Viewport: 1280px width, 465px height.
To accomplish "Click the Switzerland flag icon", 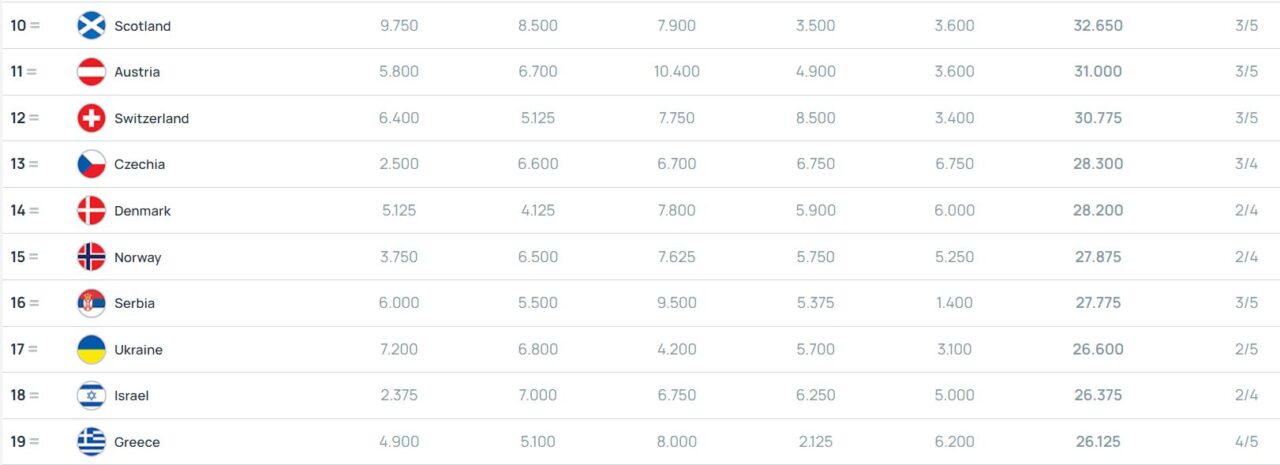I will 91,118.
